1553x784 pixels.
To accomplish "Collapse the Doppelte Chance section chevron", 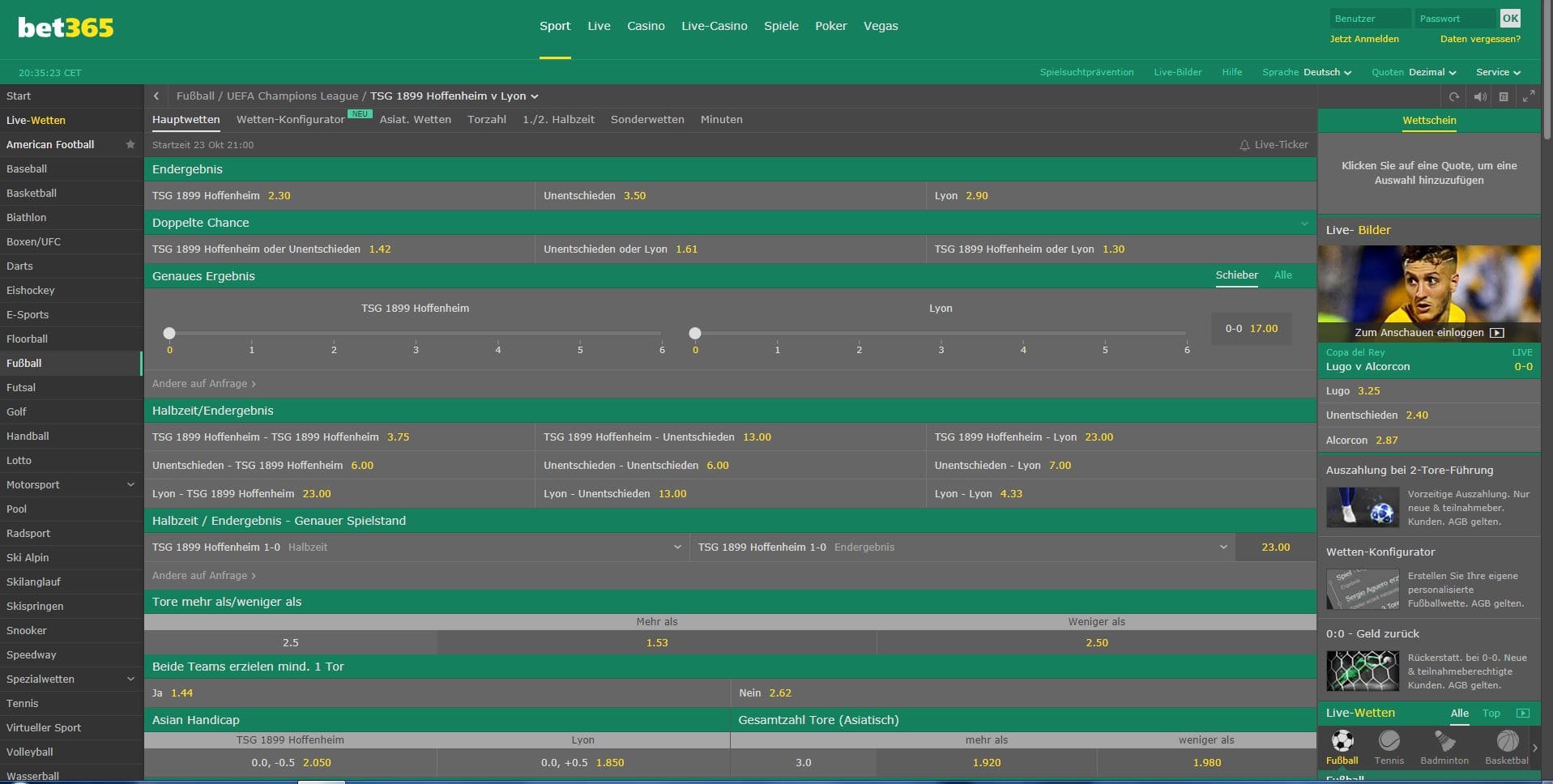I will pos(1304,223).
